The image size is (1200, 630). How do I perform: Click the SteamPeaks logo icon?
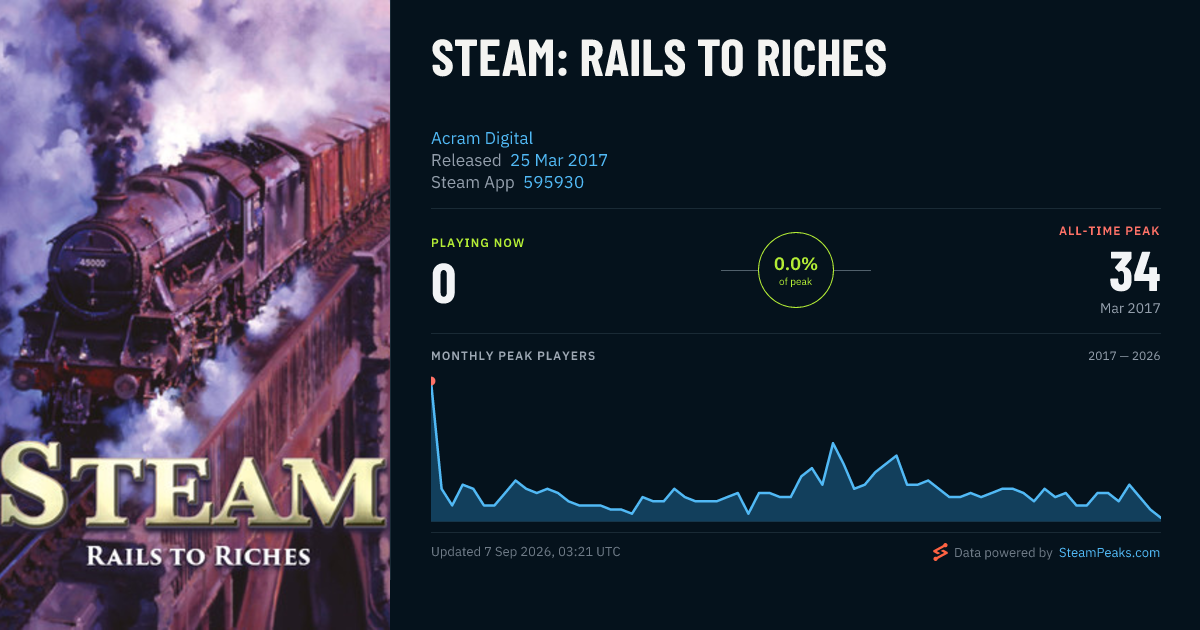click(940, 552)
